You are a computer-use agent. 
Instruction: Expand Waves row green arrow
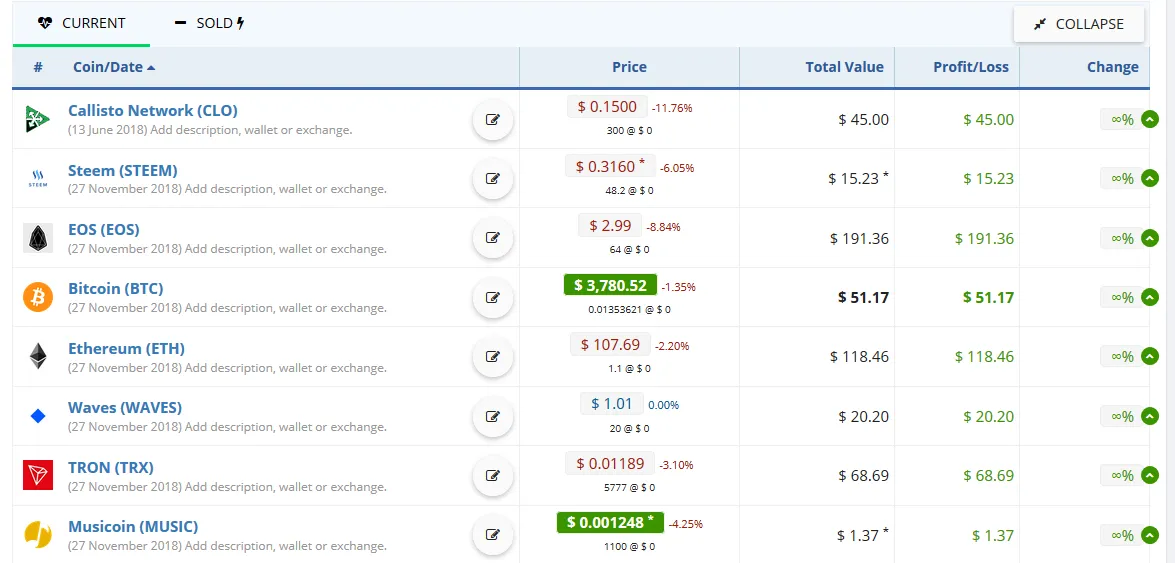1150,416
